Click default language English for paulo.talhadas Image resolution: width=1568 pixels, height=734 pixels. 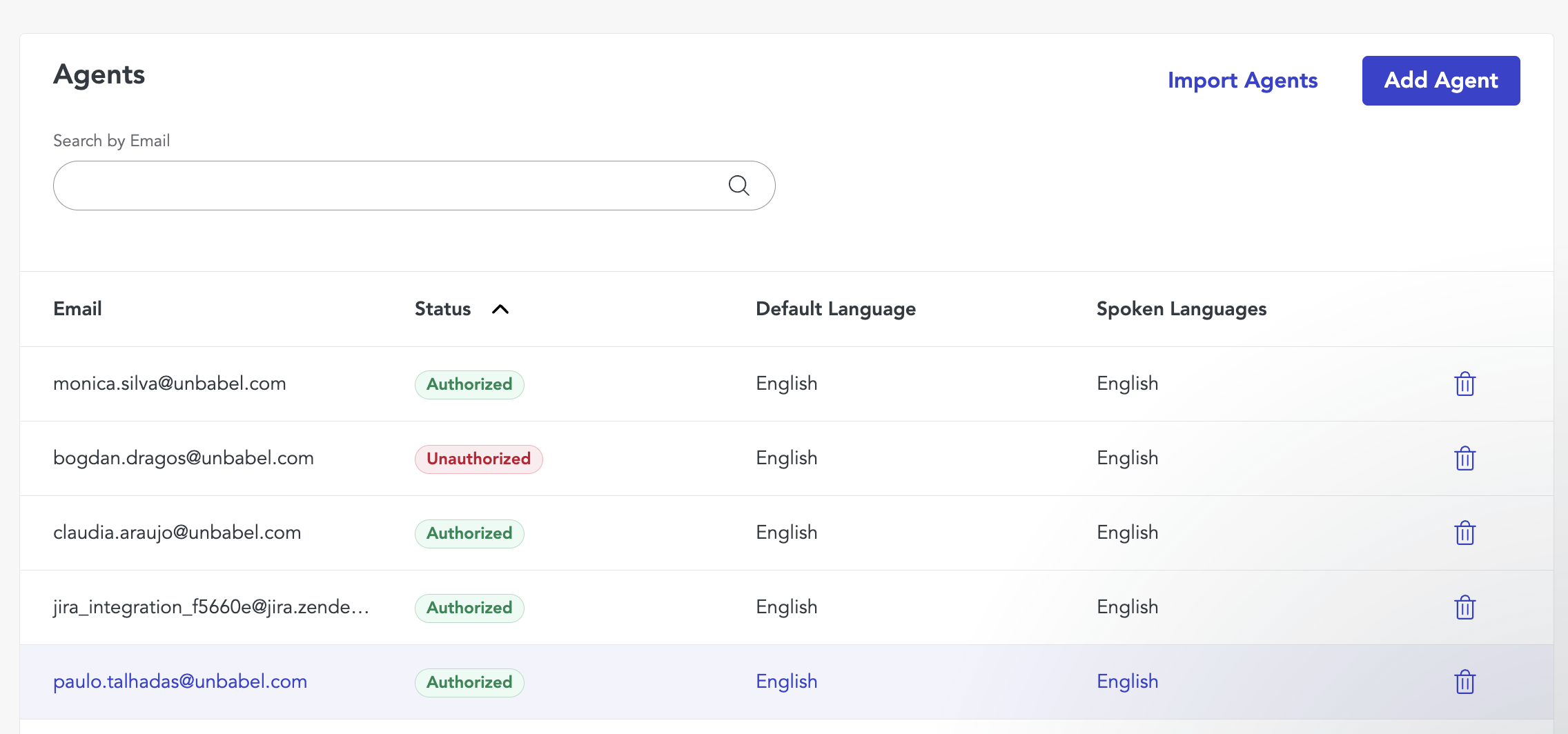(787, 682)
